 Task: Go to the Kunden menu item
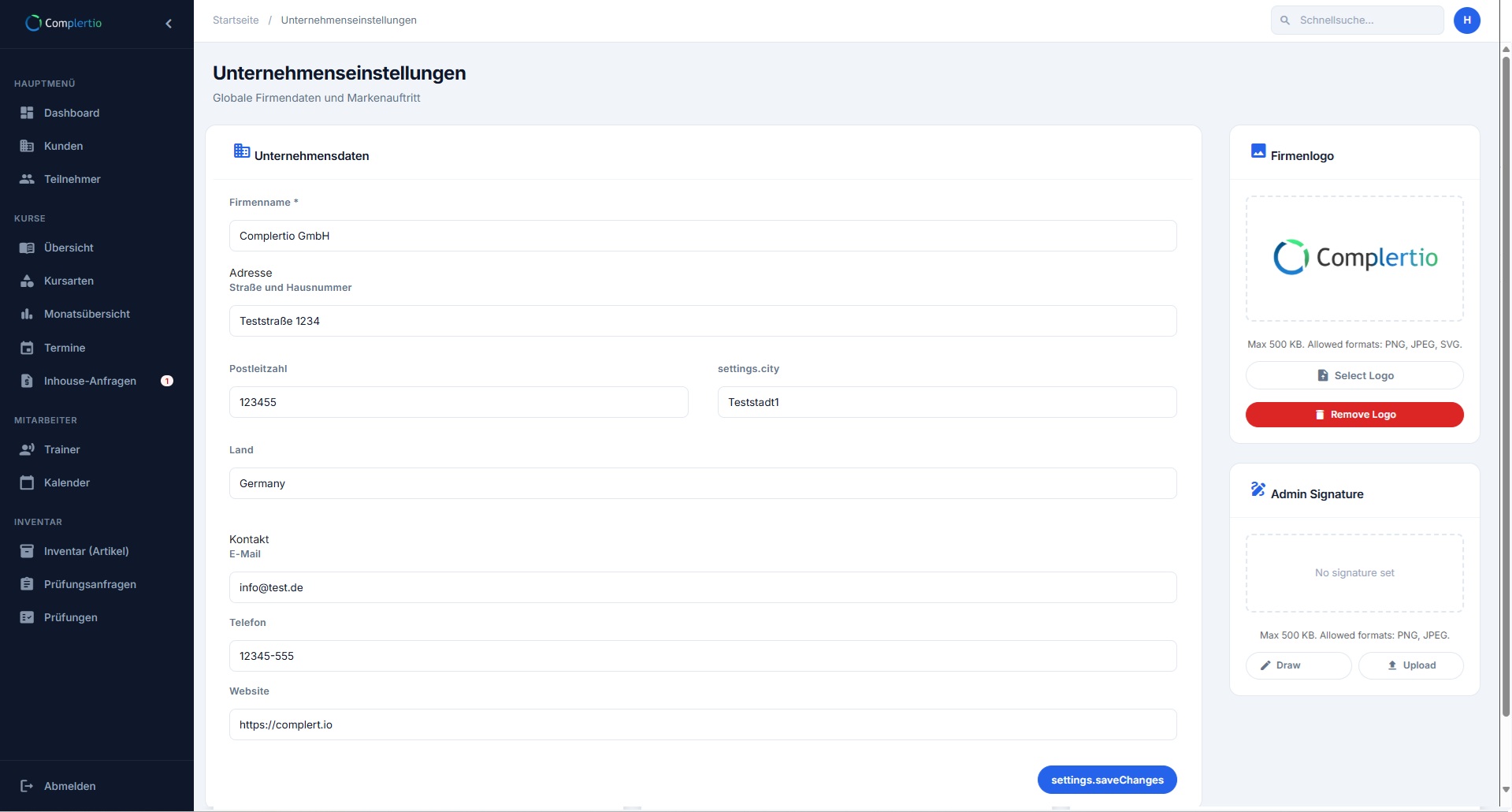[97, 146]
